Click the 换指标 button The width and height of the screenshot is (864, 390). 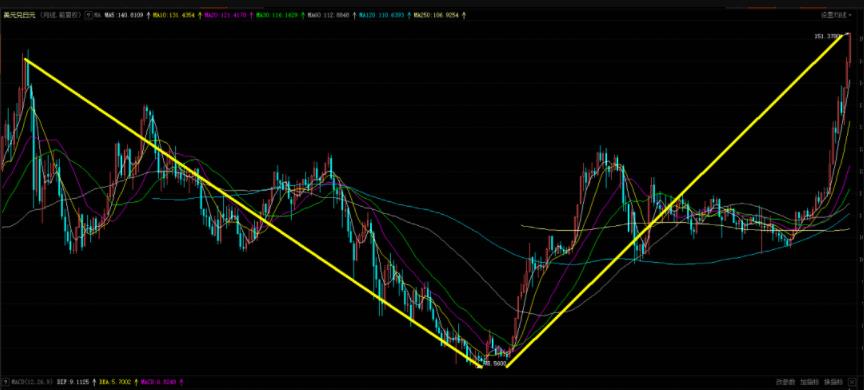pyautogui.click(x=833, y=382)
